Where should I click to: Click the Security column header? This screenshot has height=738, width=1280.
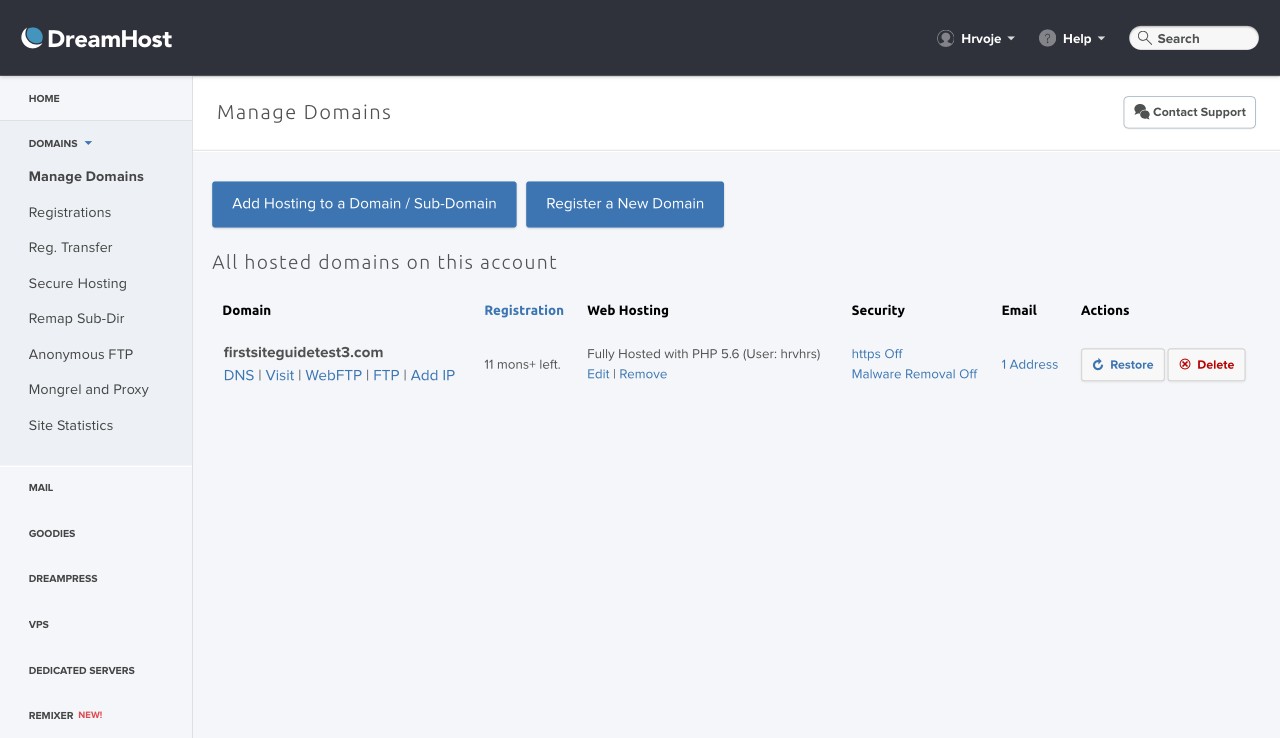[x=878, y=310]
